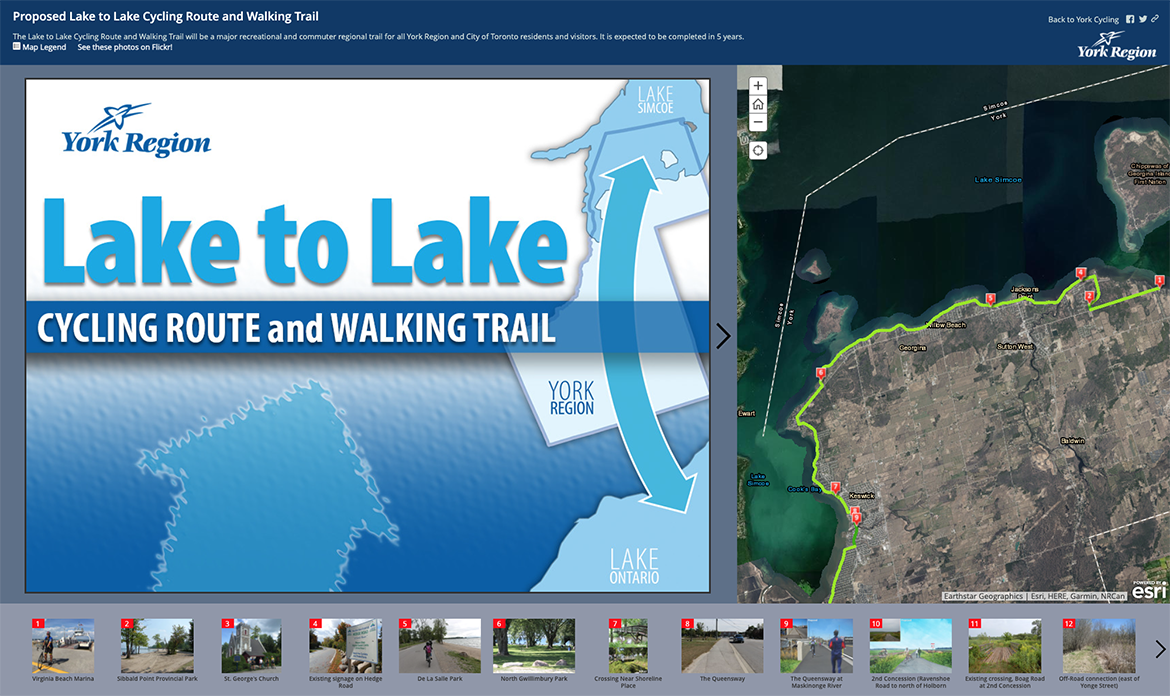View the St. George's Church thumbnail
The height and width of the screenshot is (696, 1170).
tap(251, 645)
